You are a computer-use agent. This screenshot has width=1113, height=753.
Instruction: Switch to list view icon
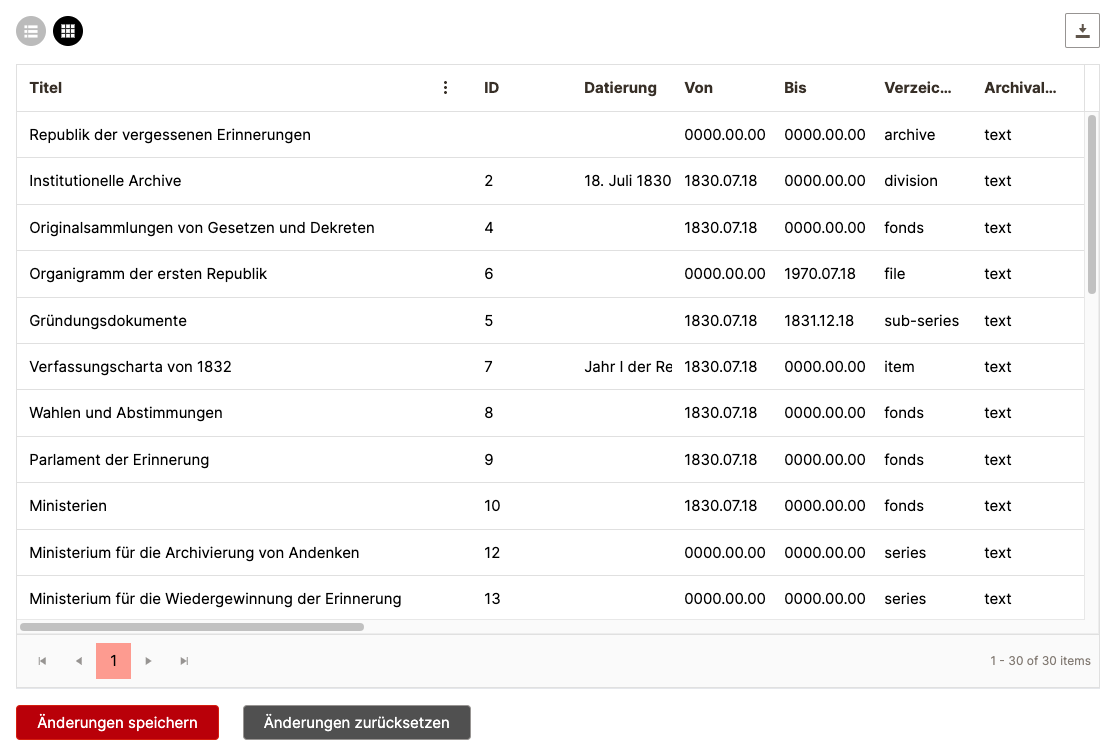[x=31, y=31]
